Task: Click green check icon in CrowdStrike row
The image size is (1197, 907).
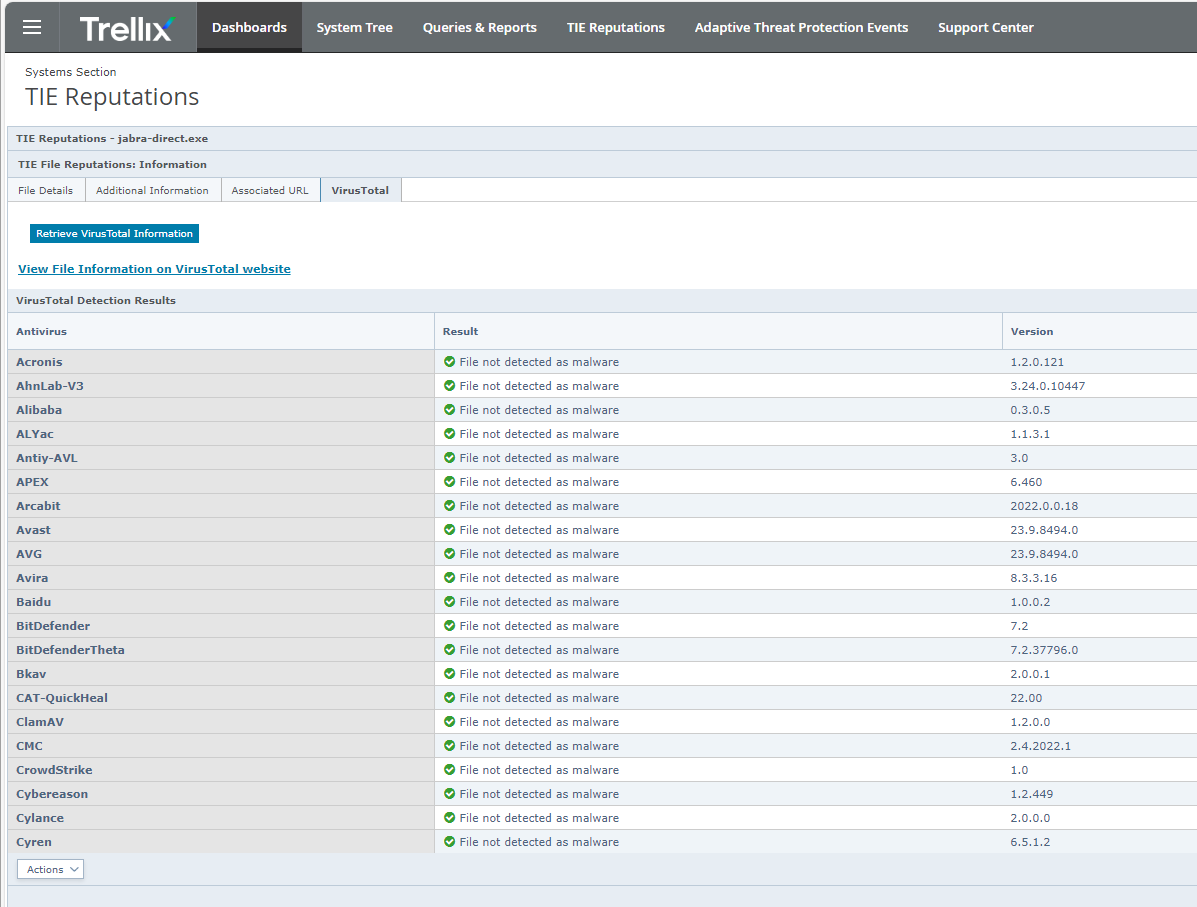Action: (450, 770)
